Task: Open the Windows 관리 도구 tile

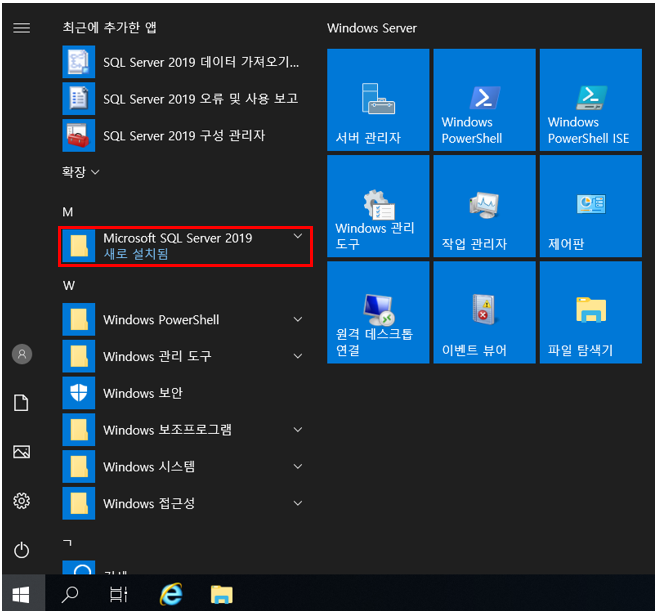Action: [x=378, y=206]
